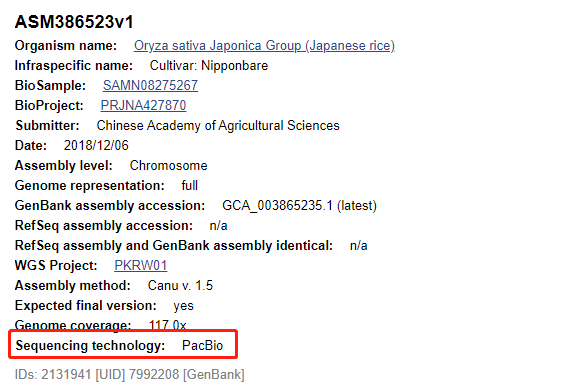Click the 2131941 UID number
563x389 pixels.
[66, 375]
